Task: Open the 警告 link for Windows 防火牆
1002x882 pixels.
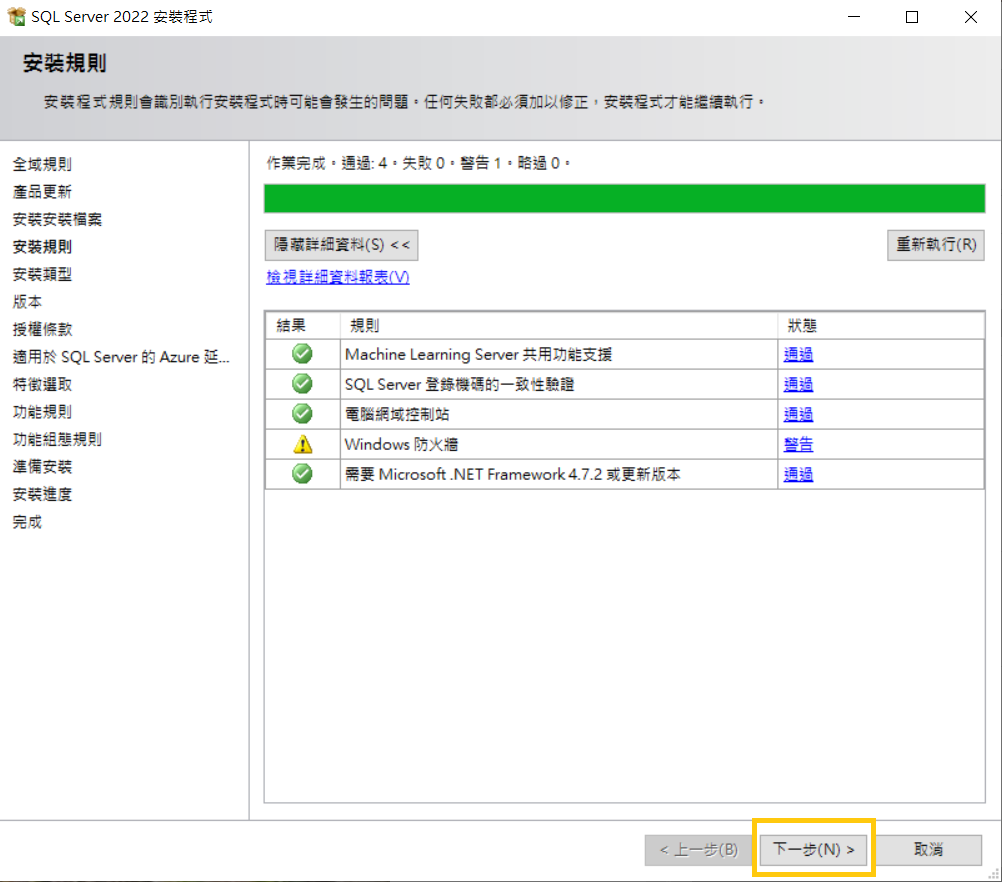Action: 798,444
